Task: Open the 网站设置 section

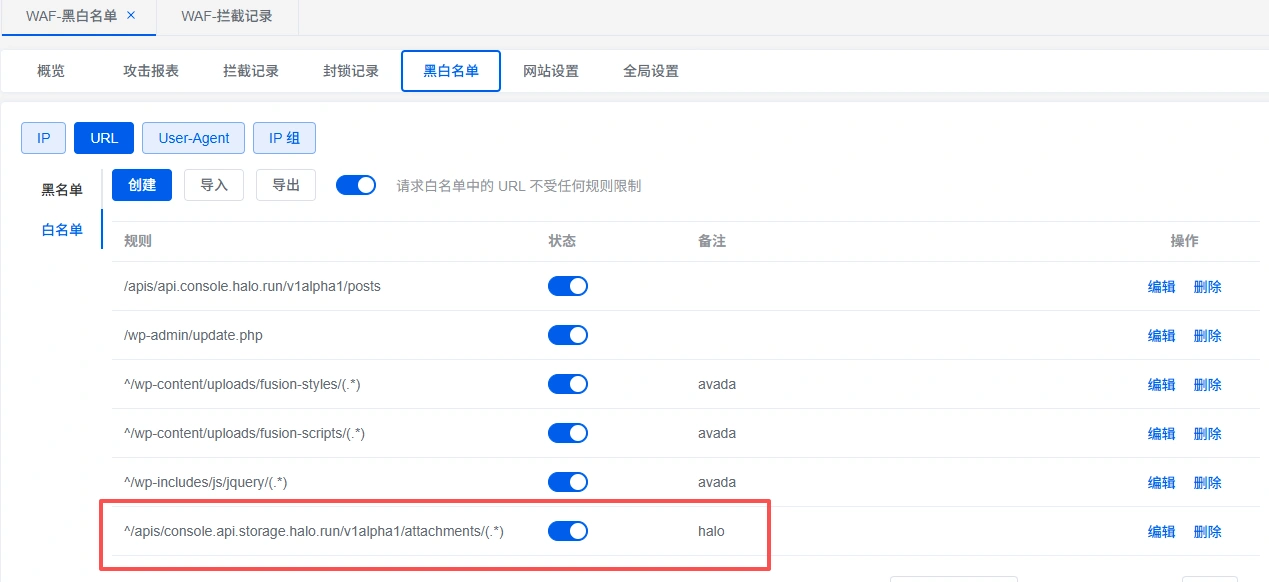Action: tap(551, 71)
